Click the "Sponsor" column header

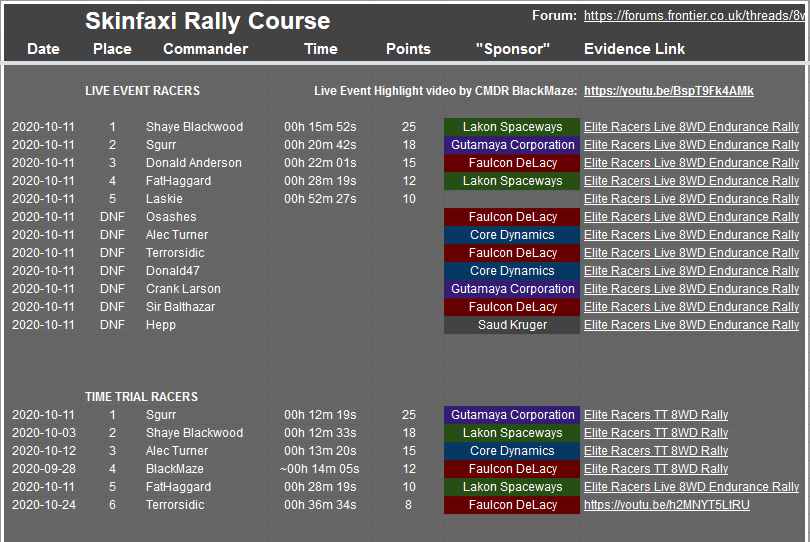(x=512, y=49)
